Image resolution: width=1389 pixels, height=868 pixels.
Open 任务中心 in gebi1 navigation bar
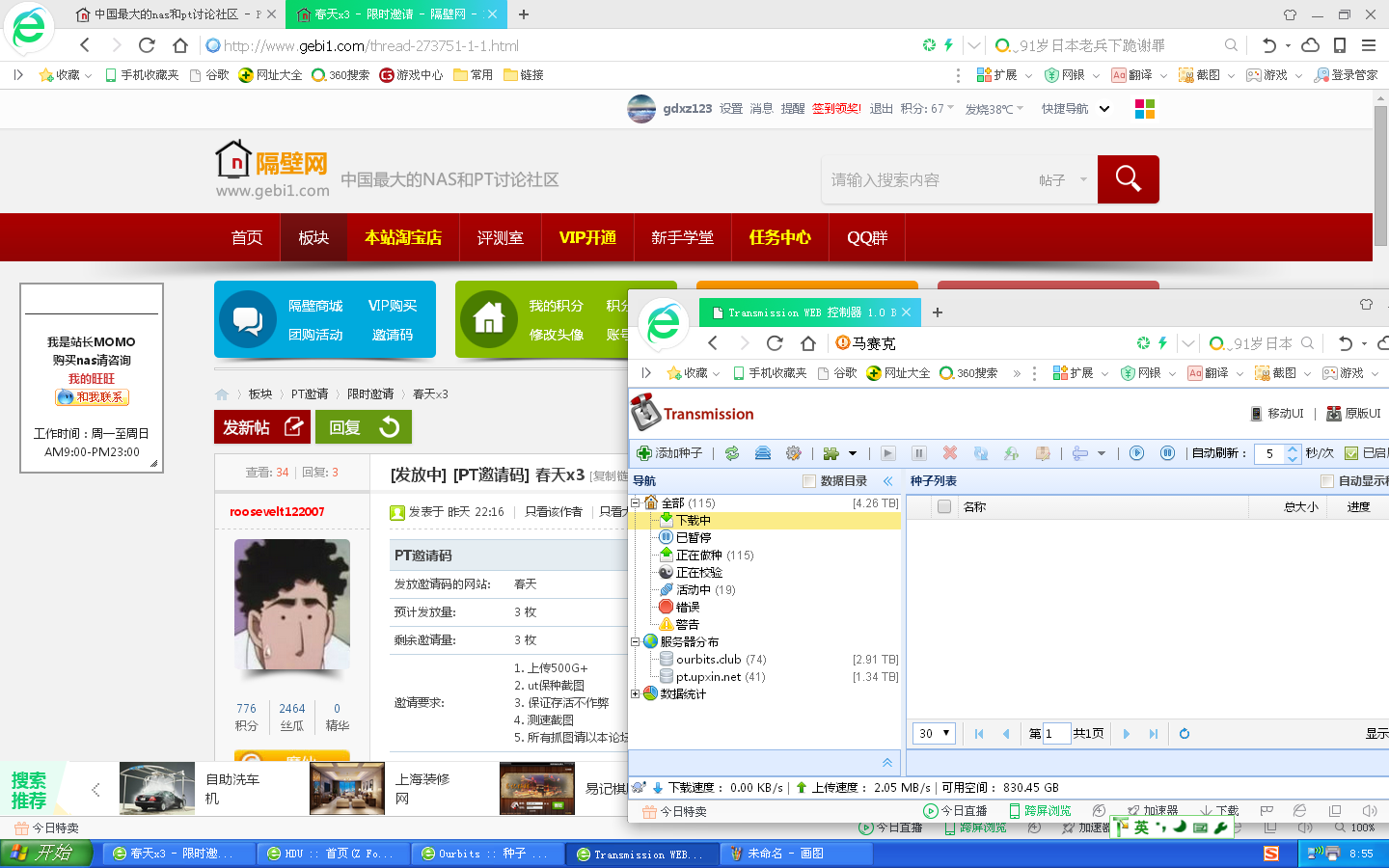[779, 237]
